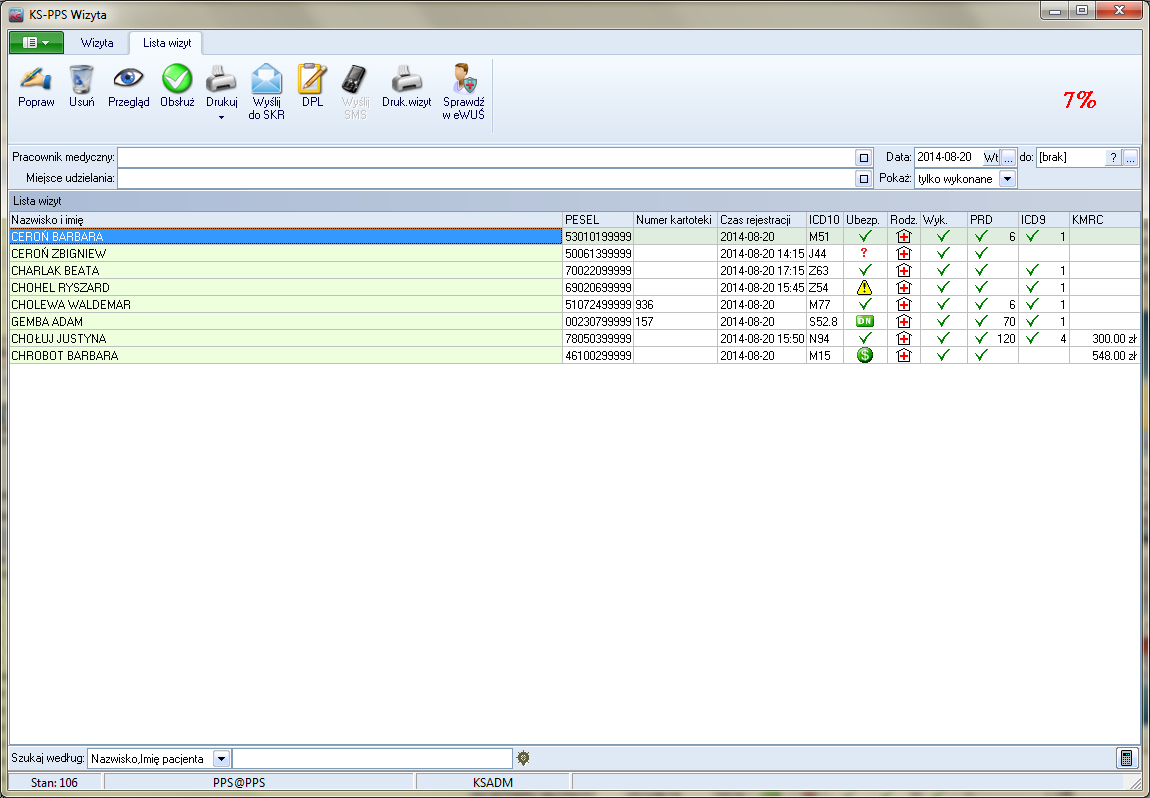1150x798 pixels.
Task: Expand 'Szukaj według' search criteria dropdown
Action: 222,759
